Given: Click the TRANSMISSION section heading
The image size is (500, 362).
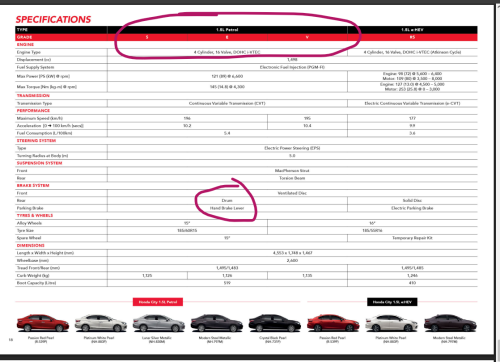Looking at the screenshot, I should coord(33,96).
